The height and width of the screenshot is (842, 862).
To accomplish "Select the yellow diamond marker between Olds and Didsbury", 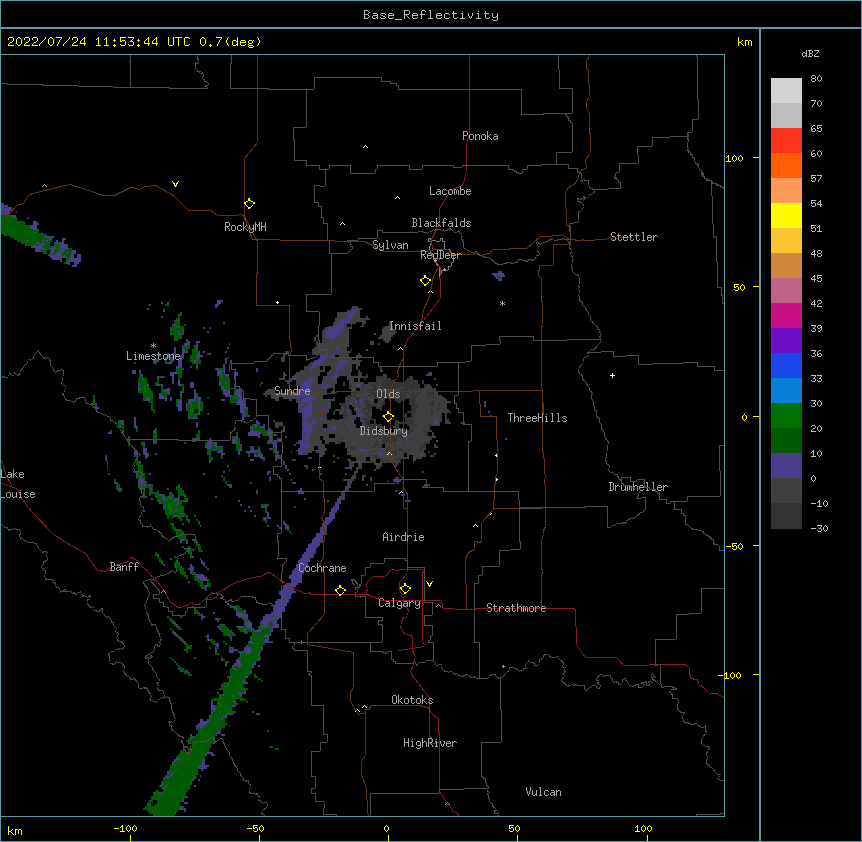I will 388,416.
